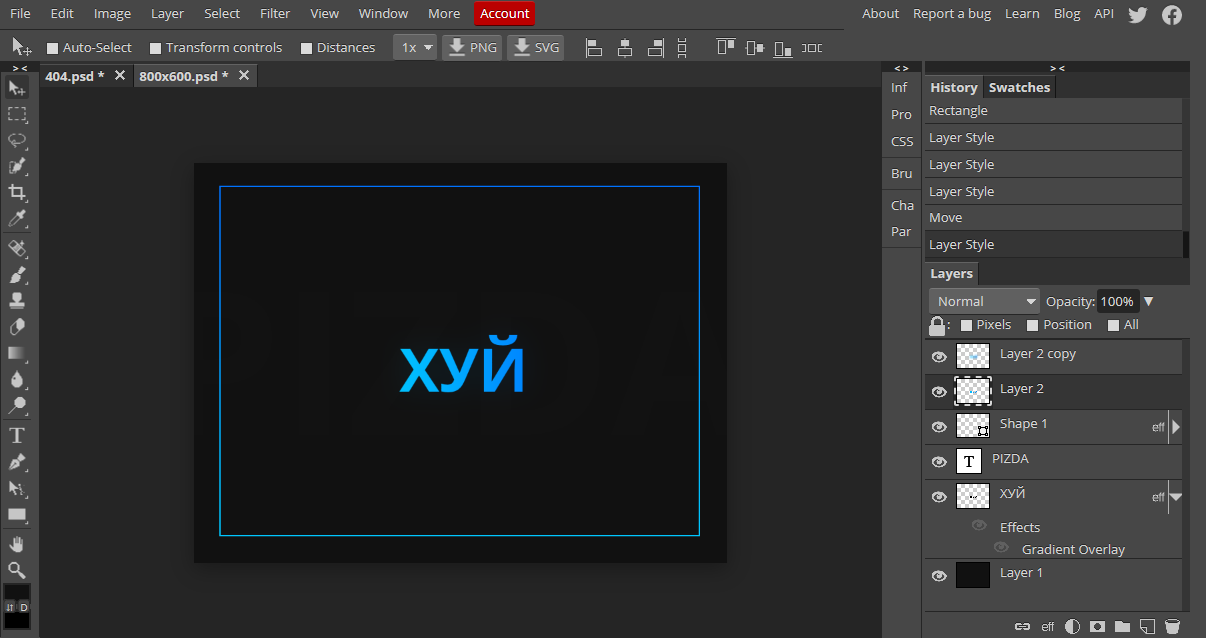This screenshot has width=1206, height=638.
Task: Export the image as PNG
Action: [472, 48]
